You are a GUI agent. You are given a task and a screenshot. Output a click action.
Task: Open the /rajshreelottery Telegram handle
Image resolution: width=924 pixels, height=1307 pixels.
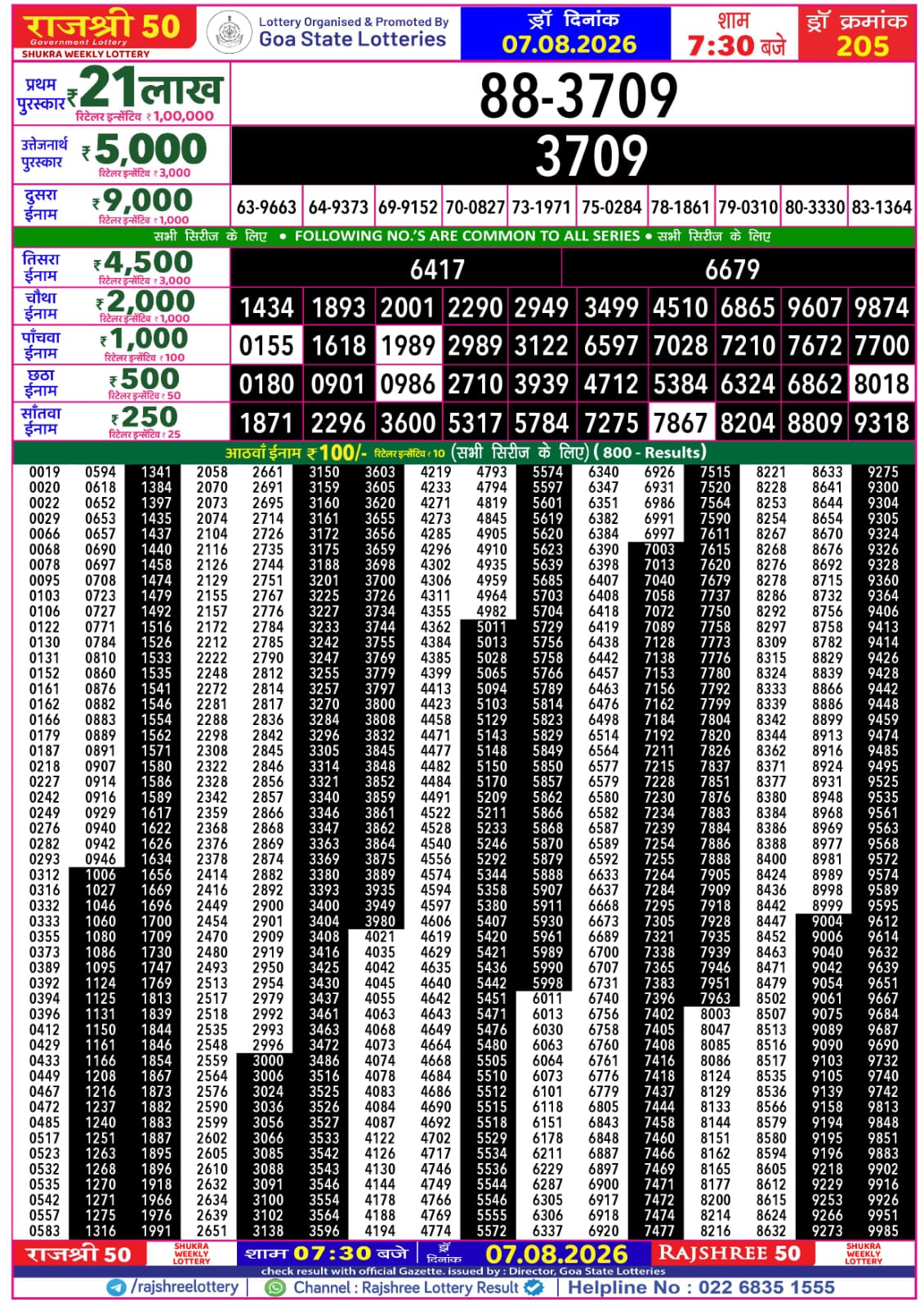pos(185,1287)
